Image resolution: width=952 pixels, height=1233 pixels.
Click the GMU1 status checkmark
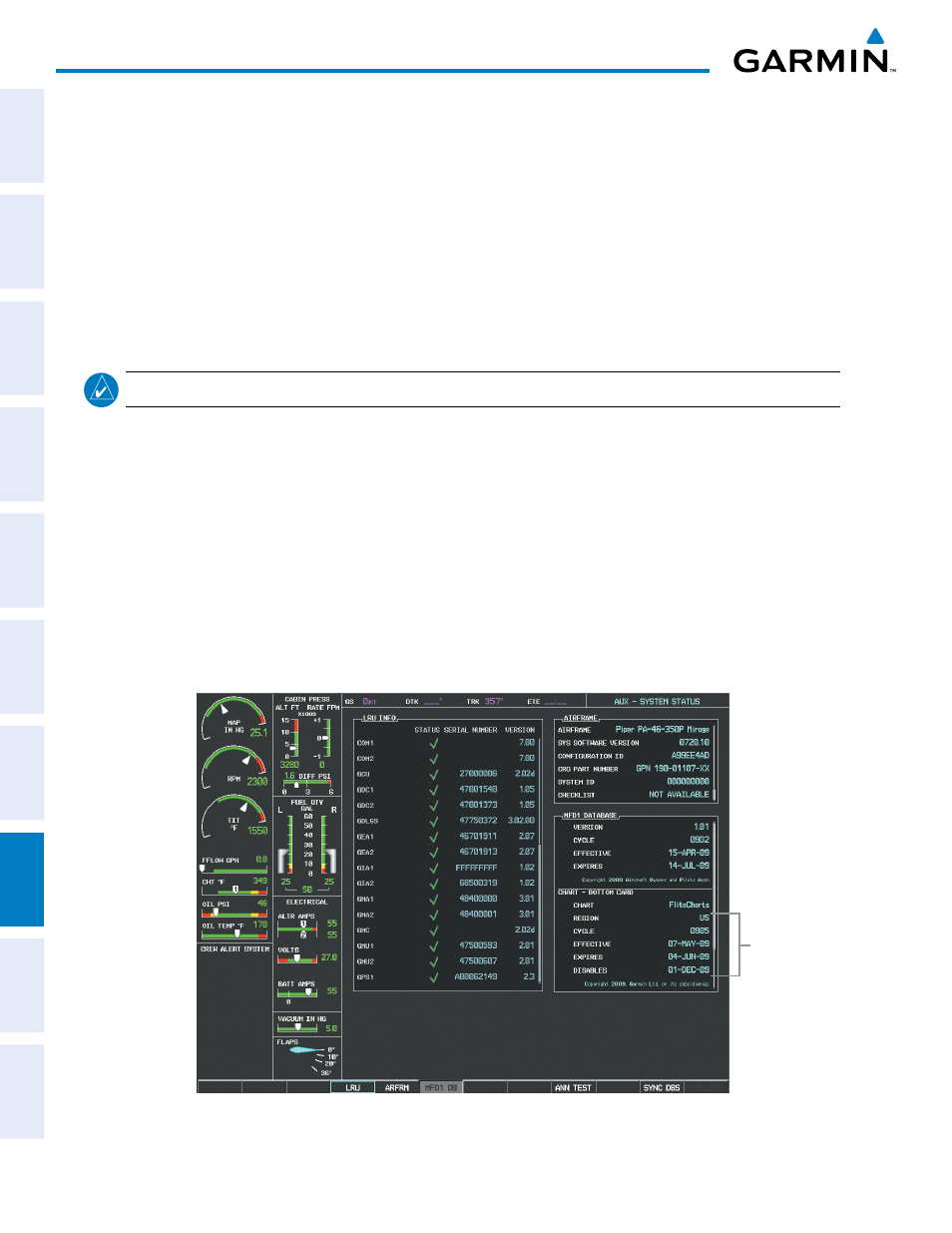[434, 945]
